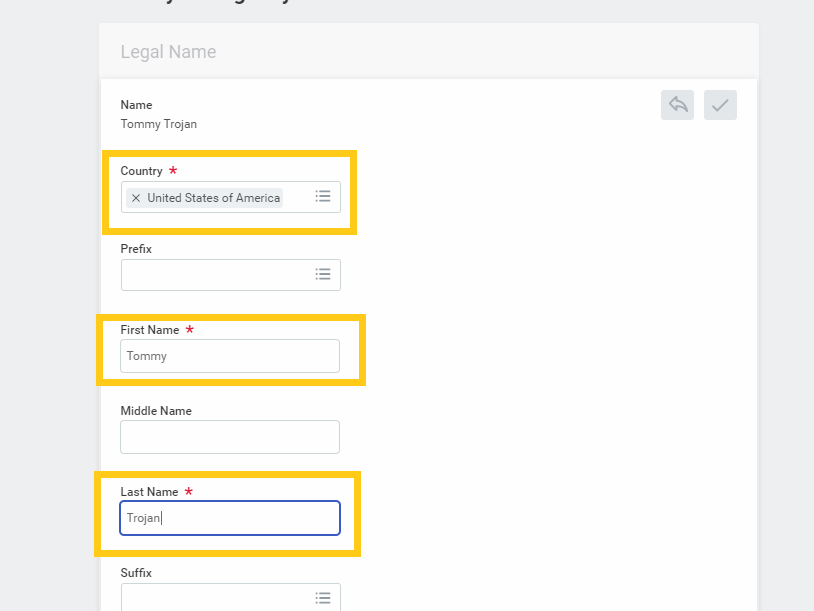Click the Country field label

tap(141, 171)
